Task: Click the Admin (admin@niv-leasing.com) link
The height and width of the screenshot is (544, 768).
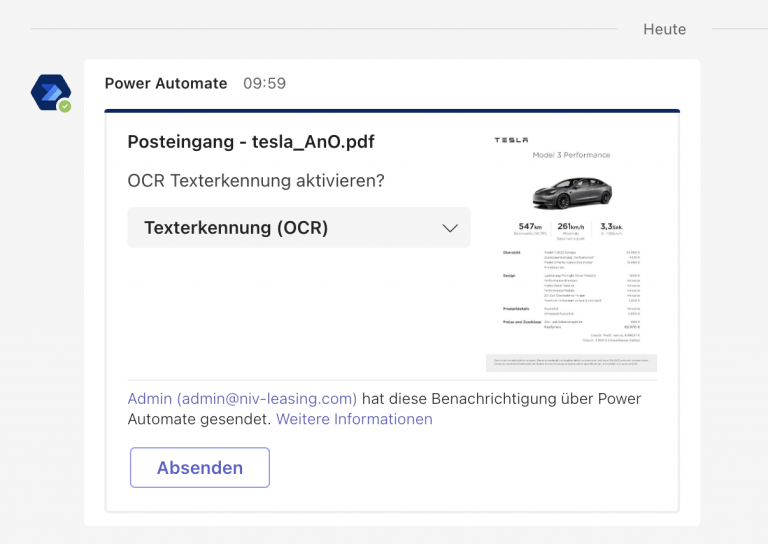Action: point(242,399)
